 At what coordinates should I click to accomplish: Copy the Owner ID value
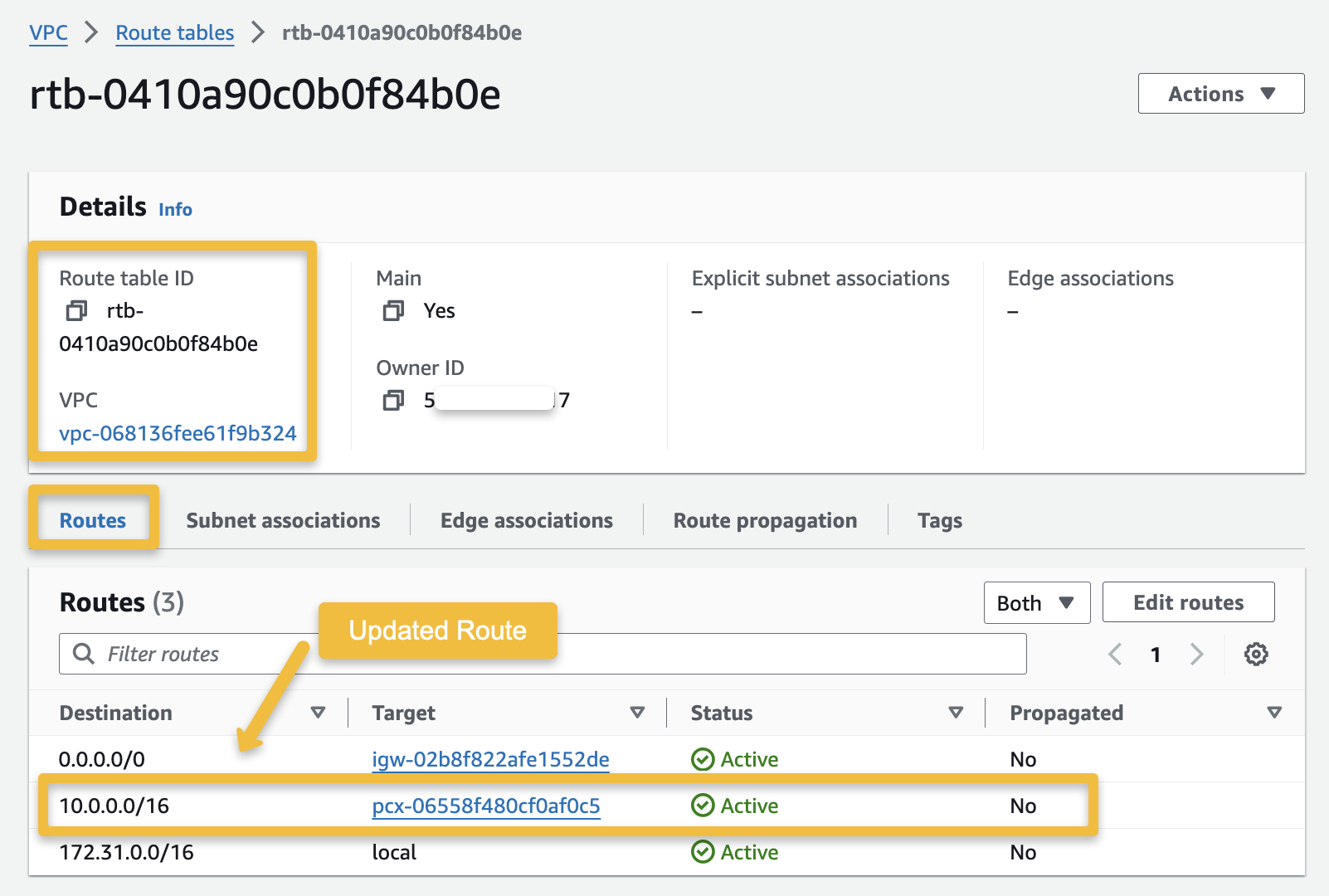coord(393,399)
